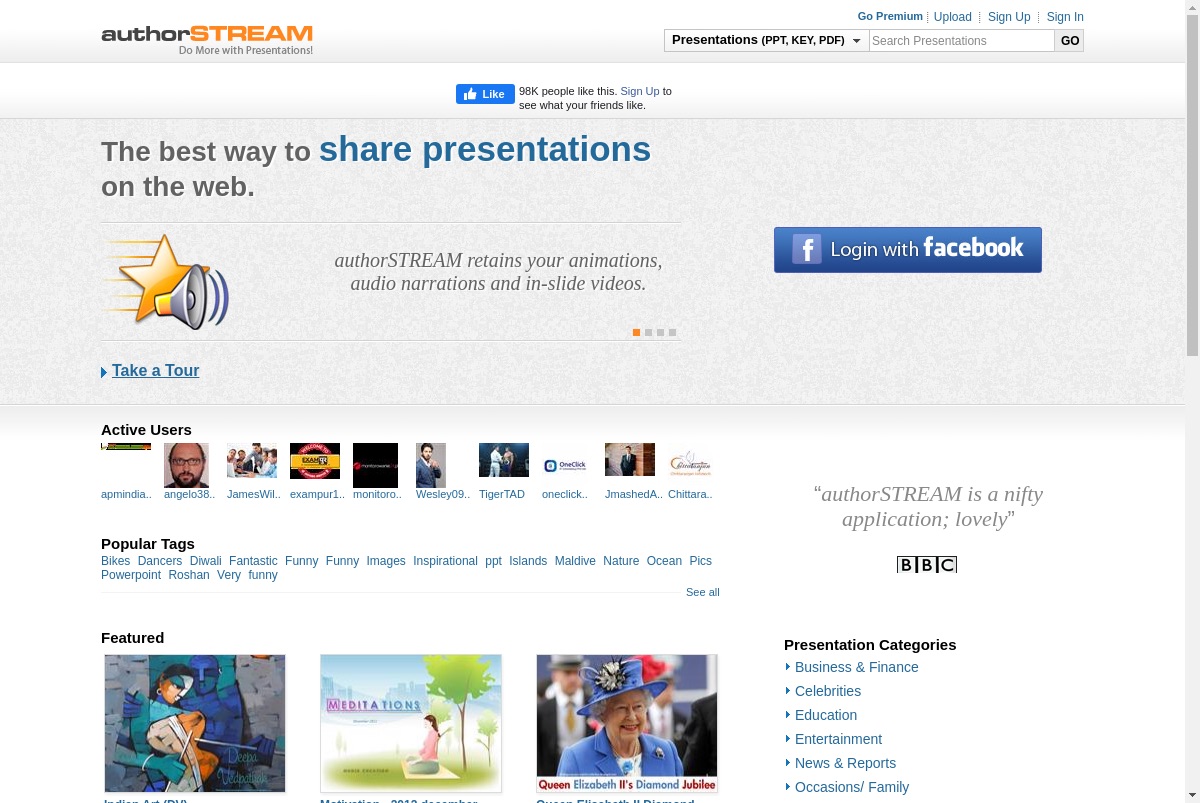
Task: Open Occasions/ Family category
Action: pyautogui.click(x=852, y=787)
